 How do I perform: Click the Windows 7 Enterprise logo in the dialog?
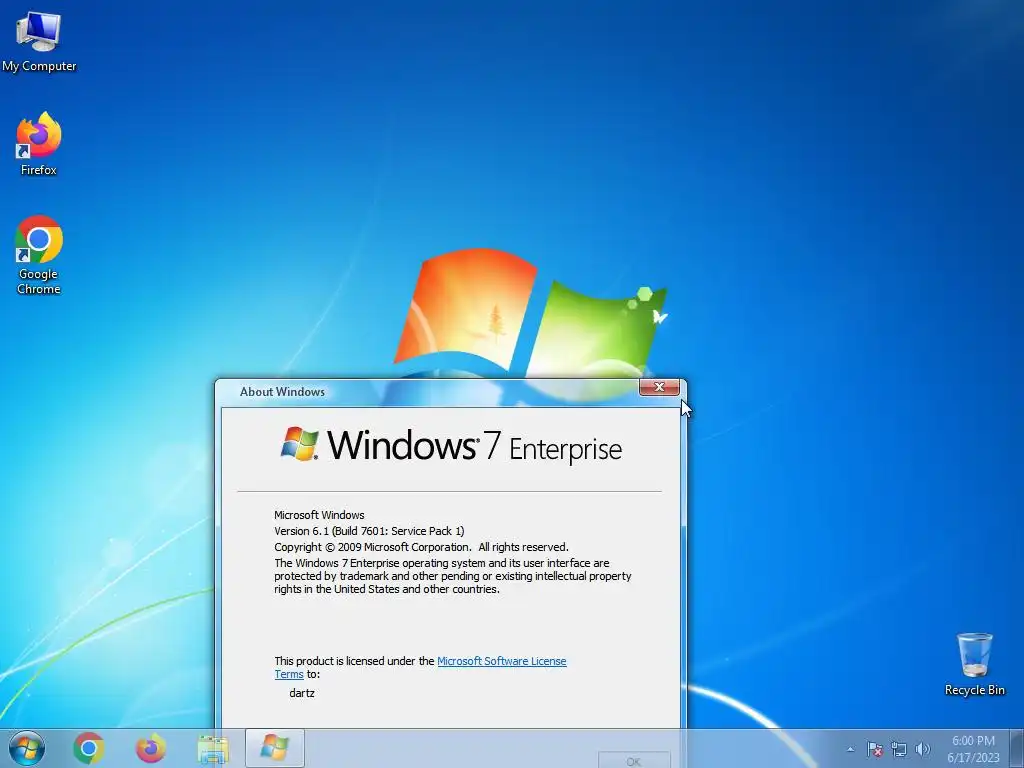451,446
